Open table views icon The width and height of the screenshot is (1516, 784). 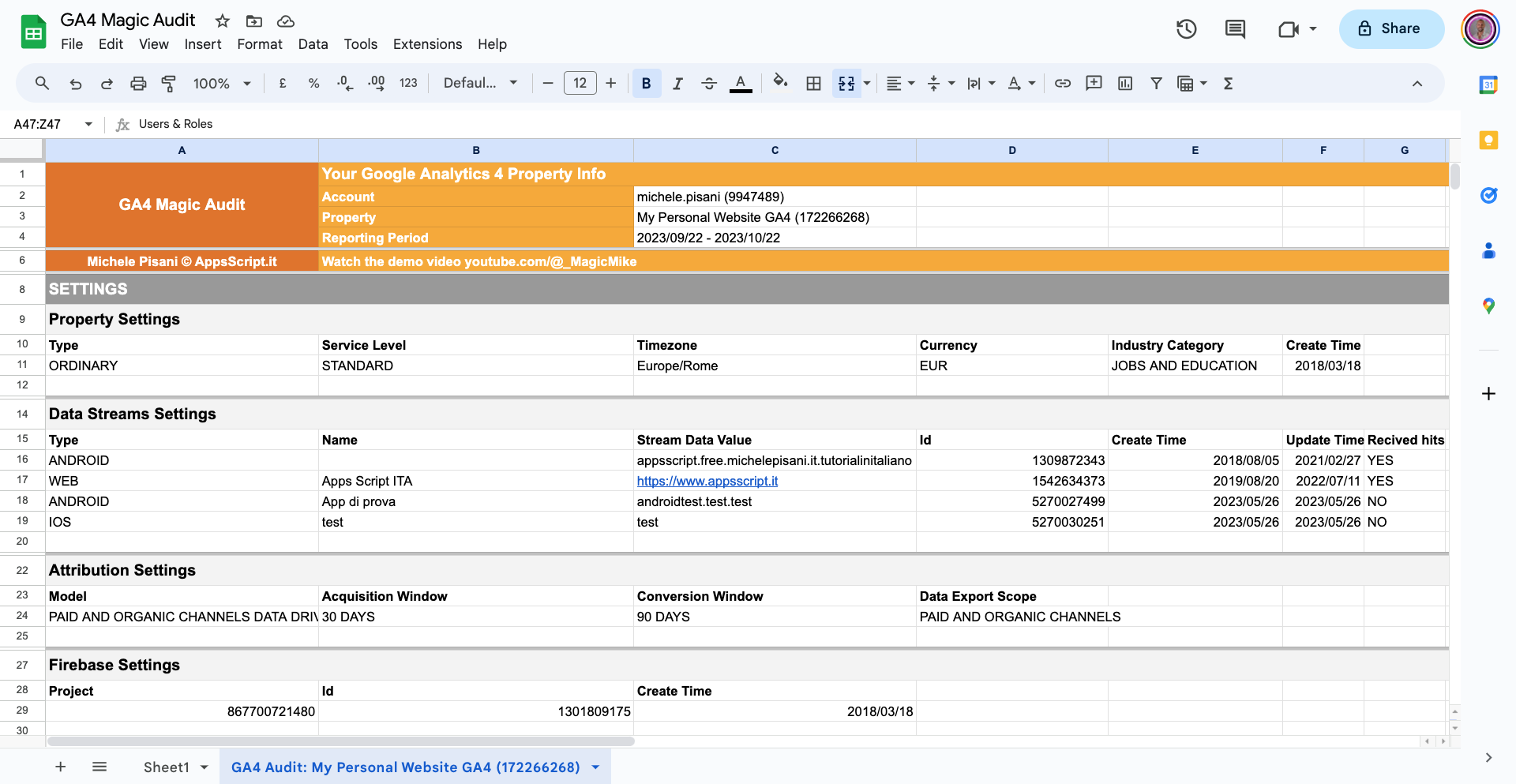1185,83
